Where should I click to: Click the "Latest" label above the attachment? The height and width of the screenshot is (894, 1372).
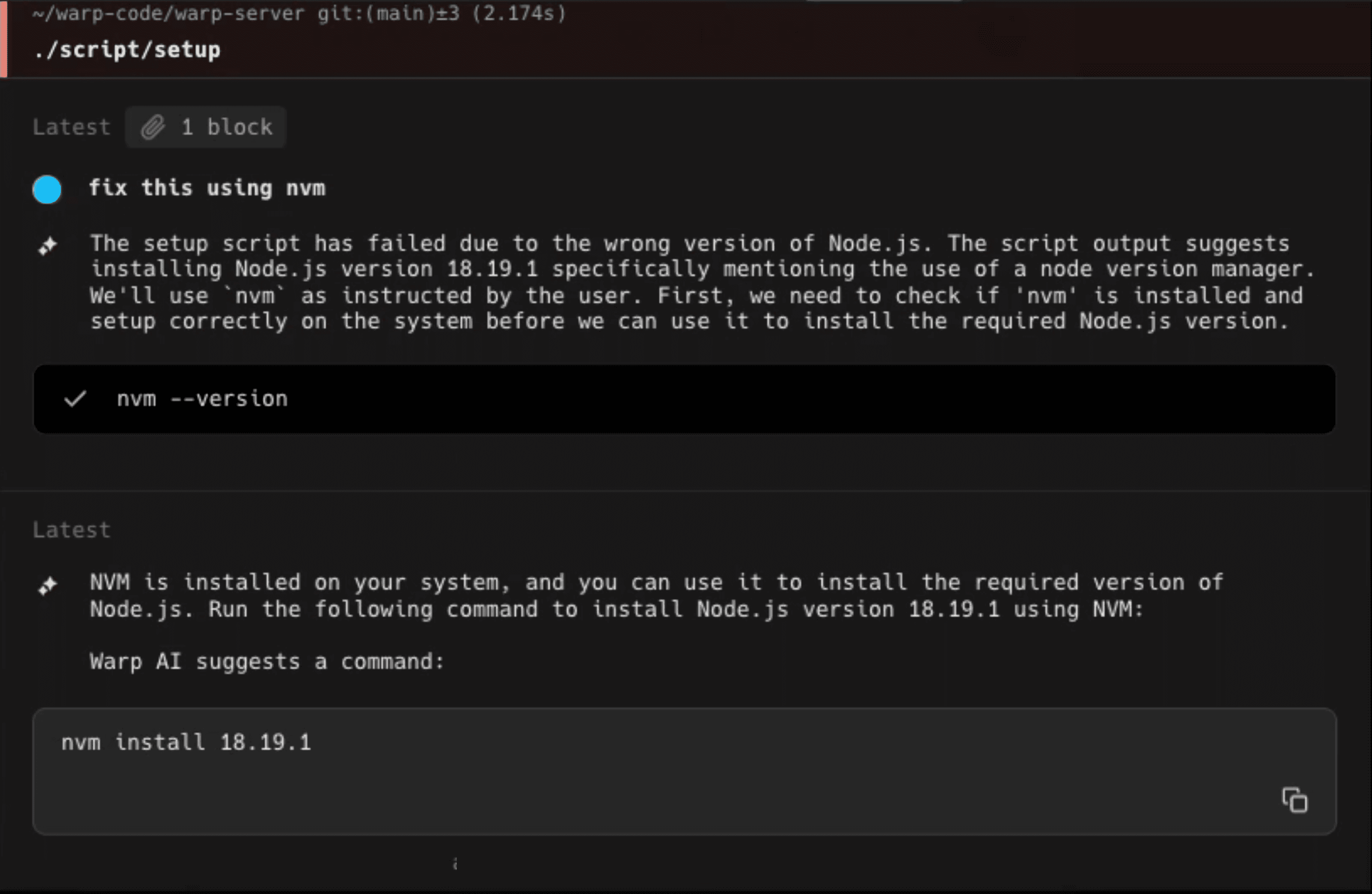coord(71,127)
